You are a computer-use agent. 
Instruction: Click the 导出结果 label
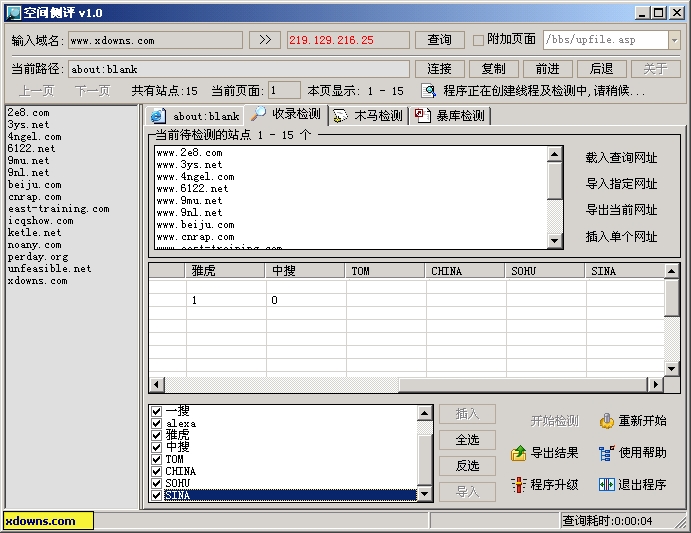pyautogui.click(x=554, y=453)
